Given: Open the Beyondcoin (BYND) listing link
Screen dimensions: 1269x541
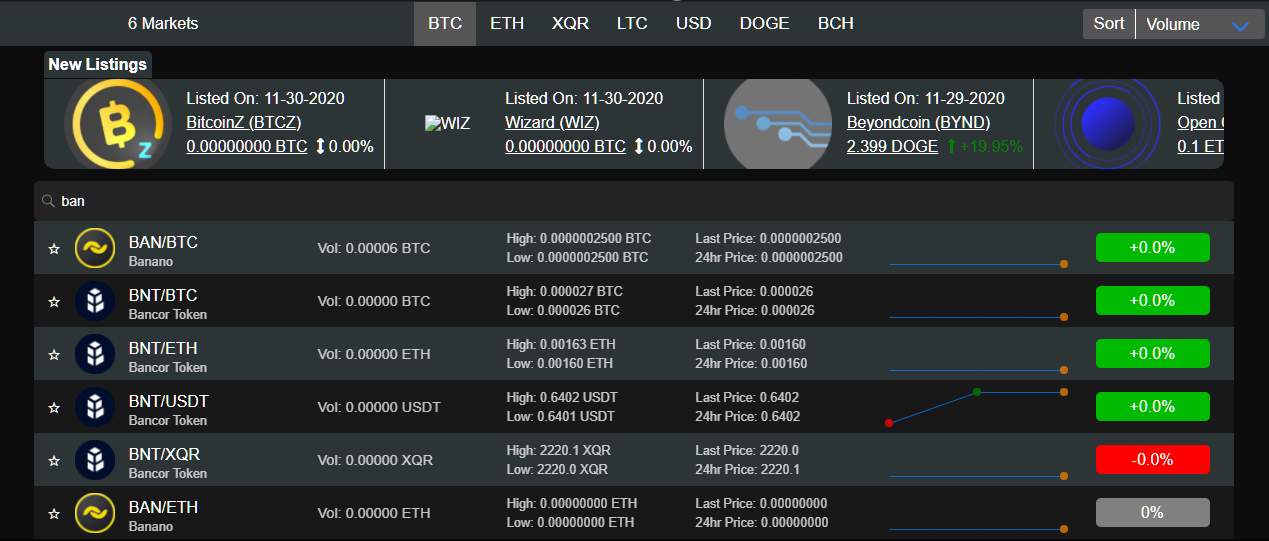Looking at the screenshot, I should (918, 122).
